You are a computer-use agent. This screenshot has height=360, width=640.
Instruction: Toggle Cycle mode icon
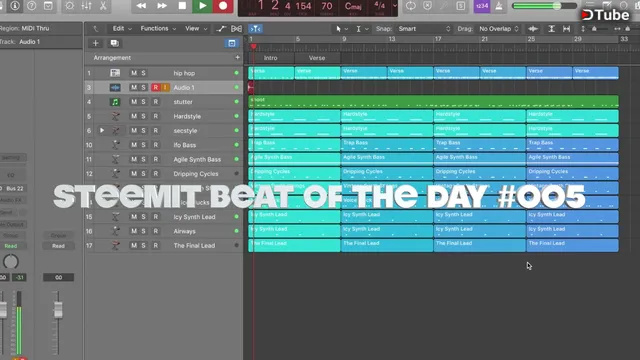pos(411,6)
